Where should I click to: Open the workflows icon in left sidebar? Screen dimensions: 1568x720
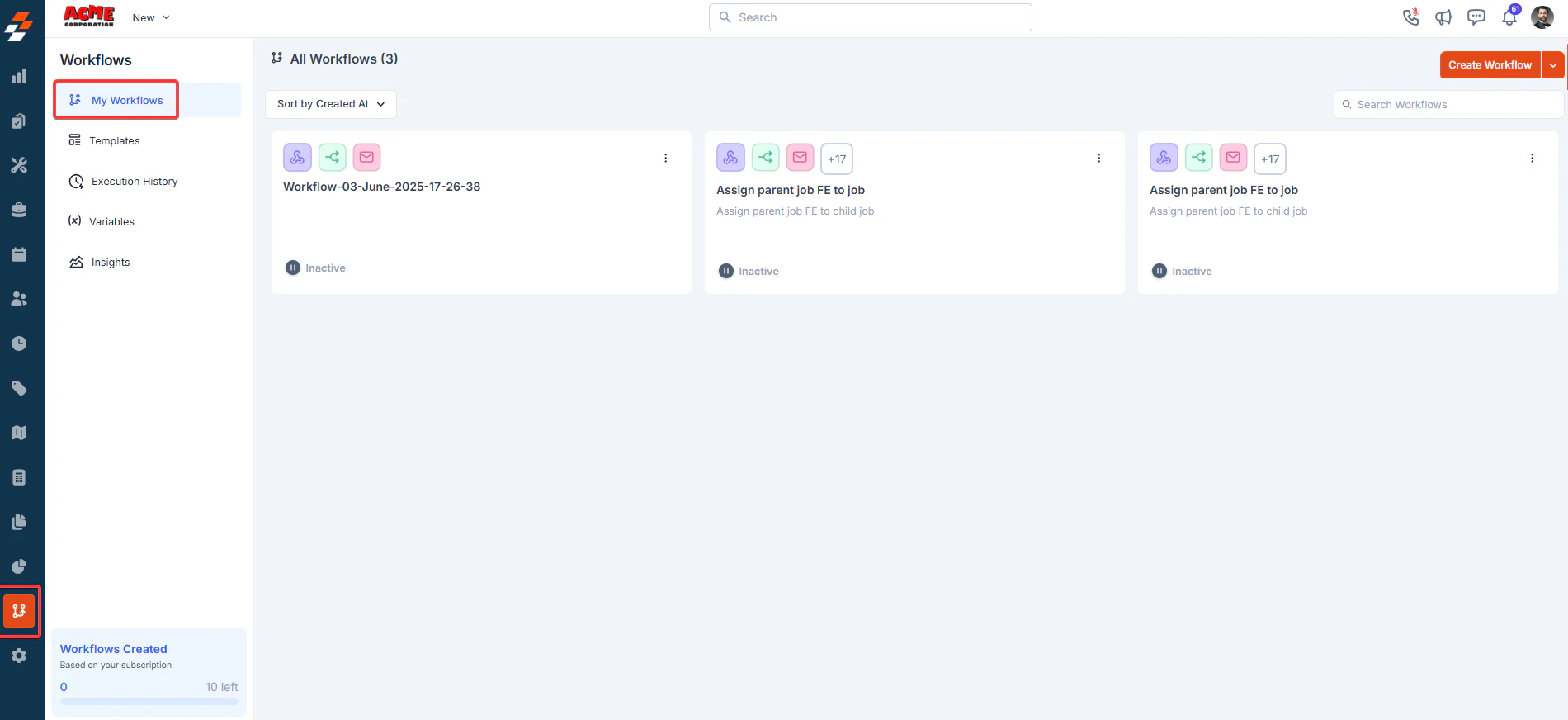coord(19,611)
